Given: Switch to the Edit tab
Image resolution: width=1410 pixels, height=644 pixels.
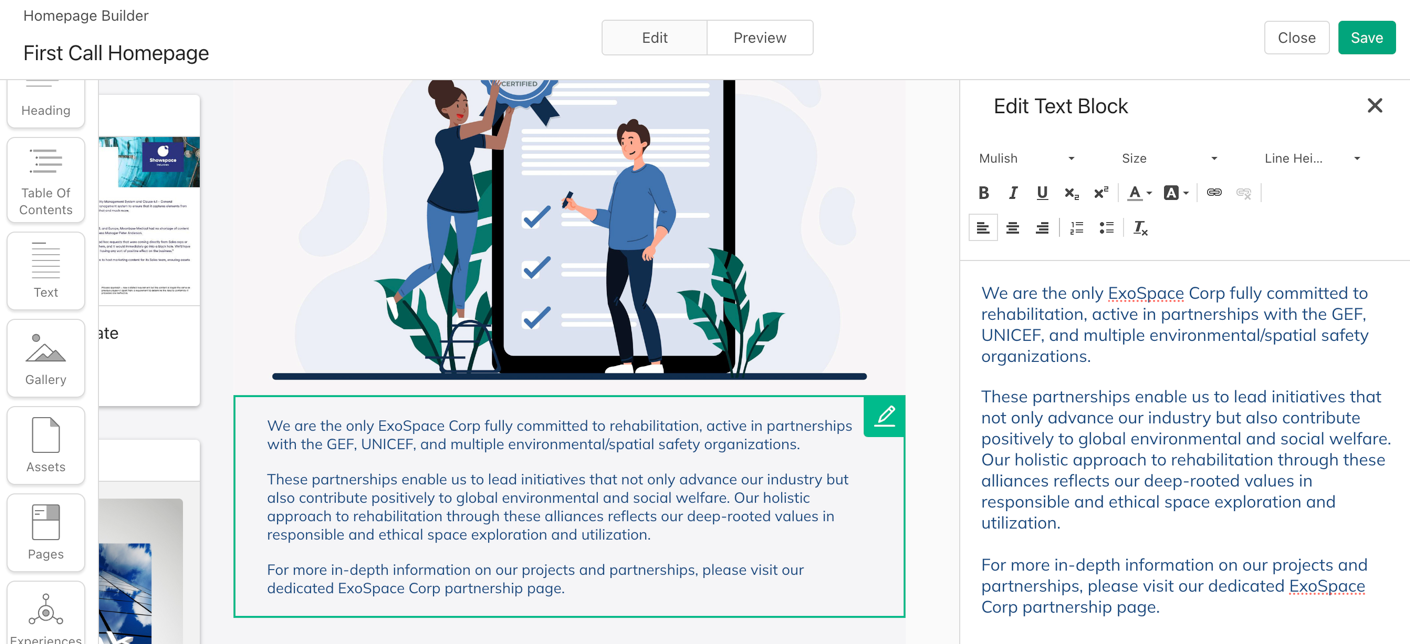Looking at the screenshot, I should click(x=655, y=38).
